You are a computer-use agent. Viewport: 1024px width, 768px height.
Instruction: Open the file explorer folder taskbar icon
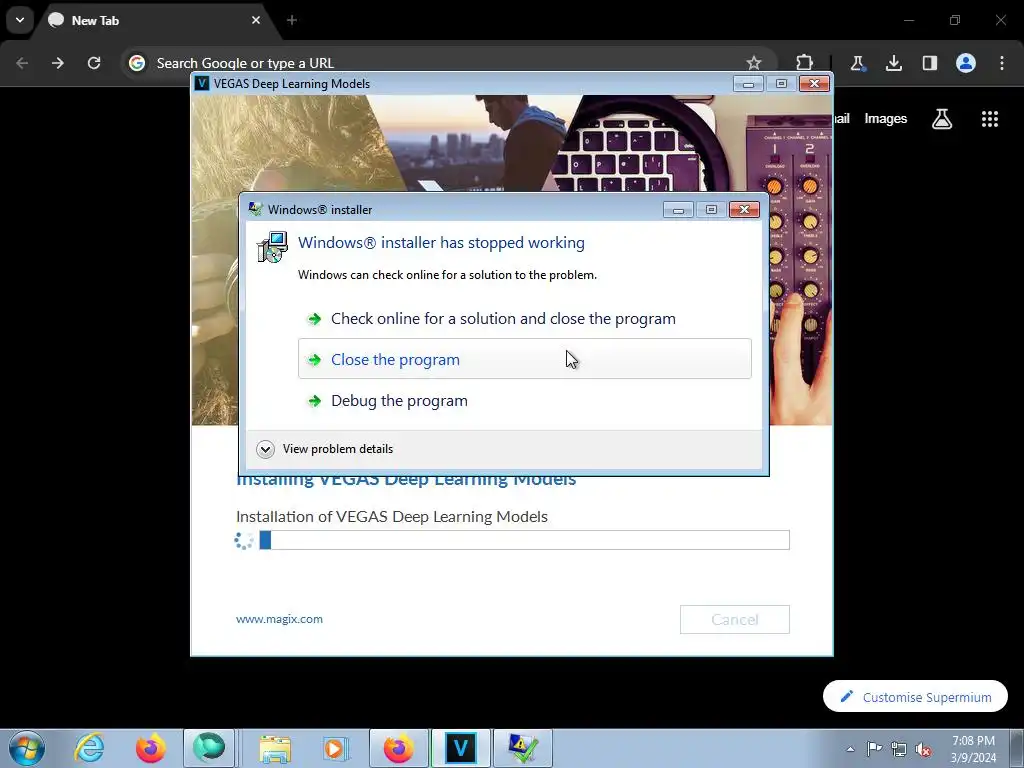(x=275, y=748)
